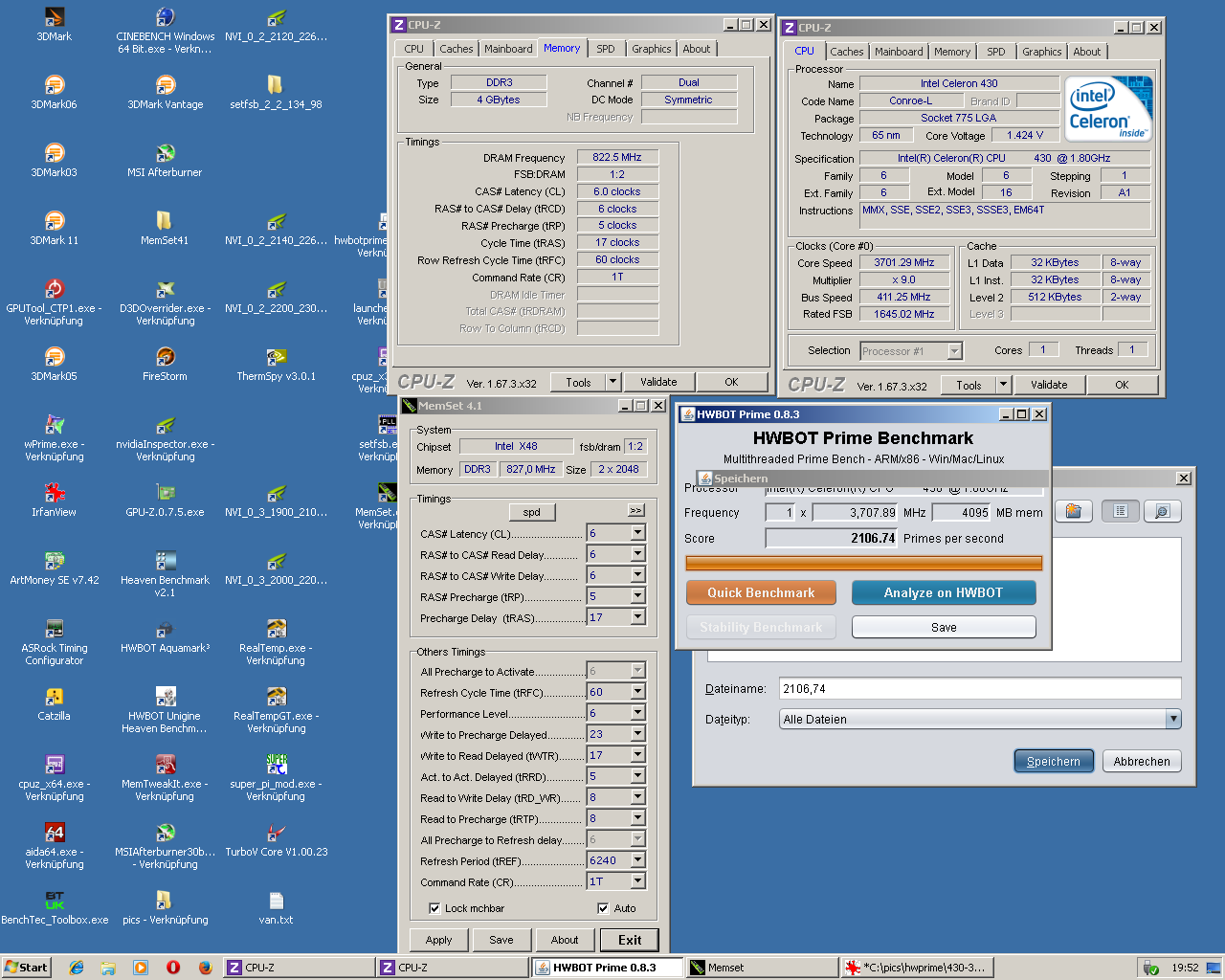Launch GPU-Z.0.7.5.exe icon
Image resolution: width=1225 pixels, height=980 pixels.
165,501
